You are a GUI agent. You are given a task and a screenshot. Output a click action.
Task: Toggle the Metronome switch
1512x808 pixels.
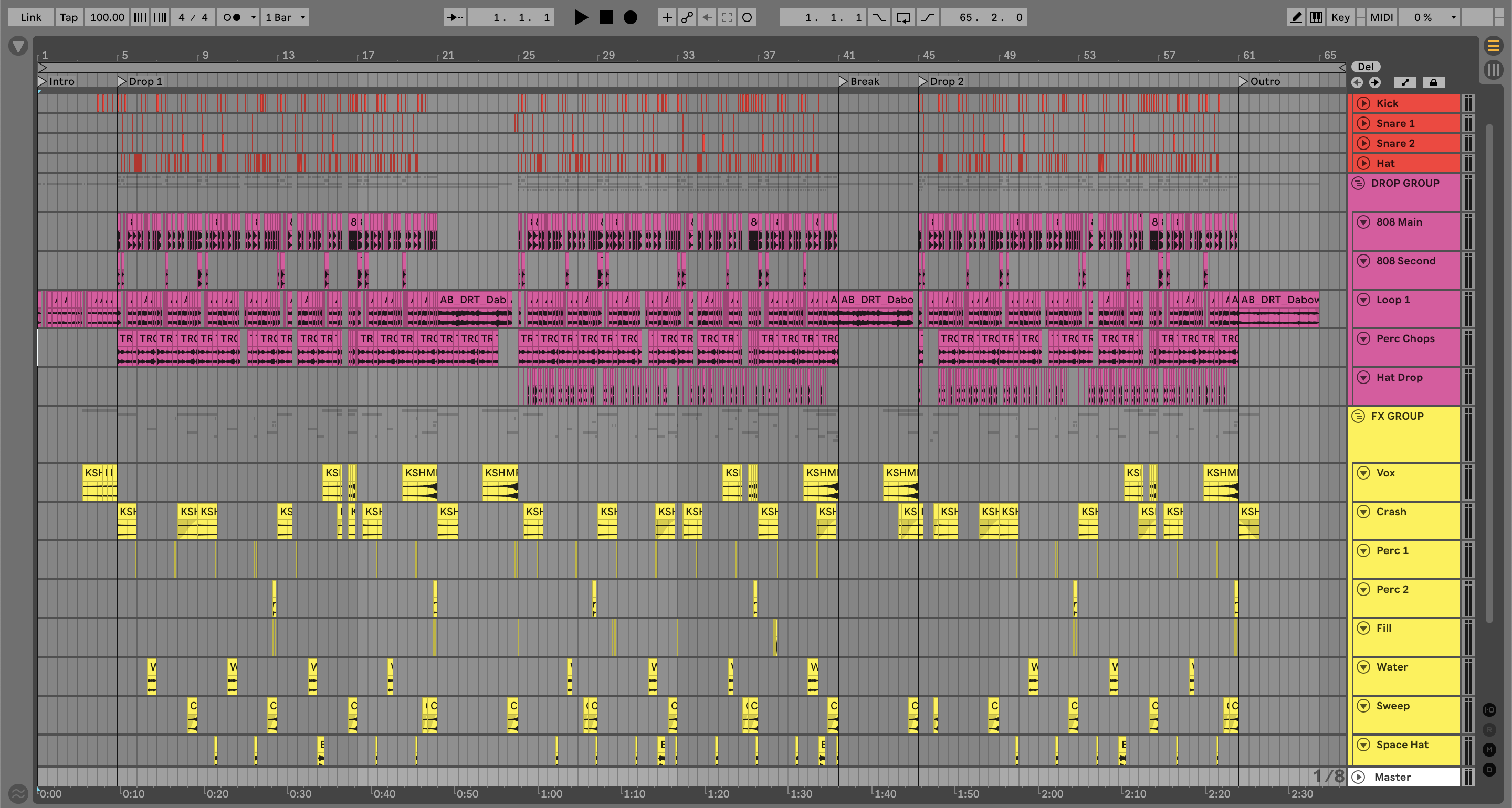233,18
